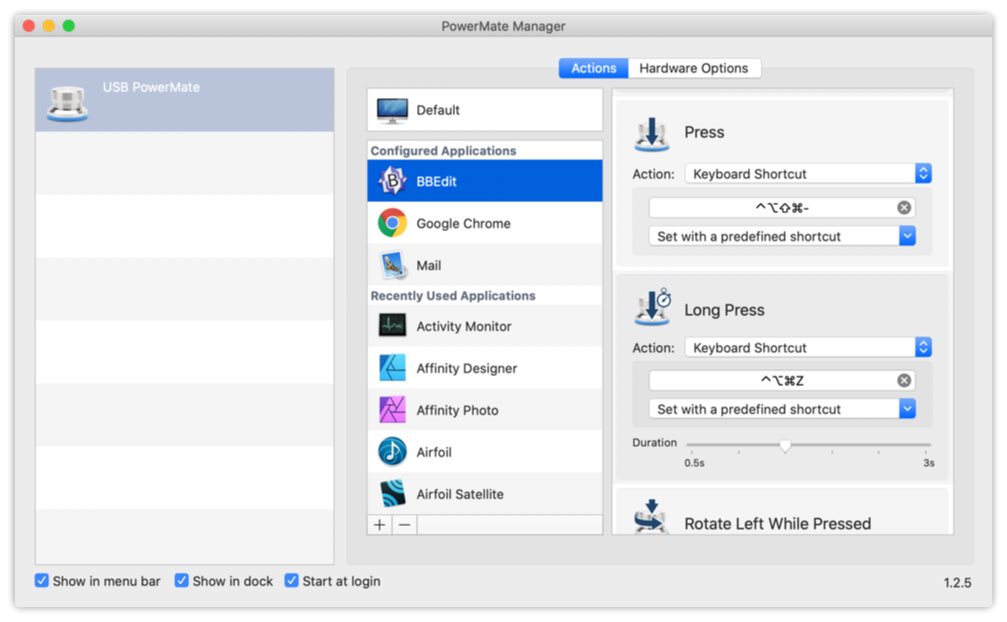
Task: Click the Google Chrome icon
Action: point(392,223)
